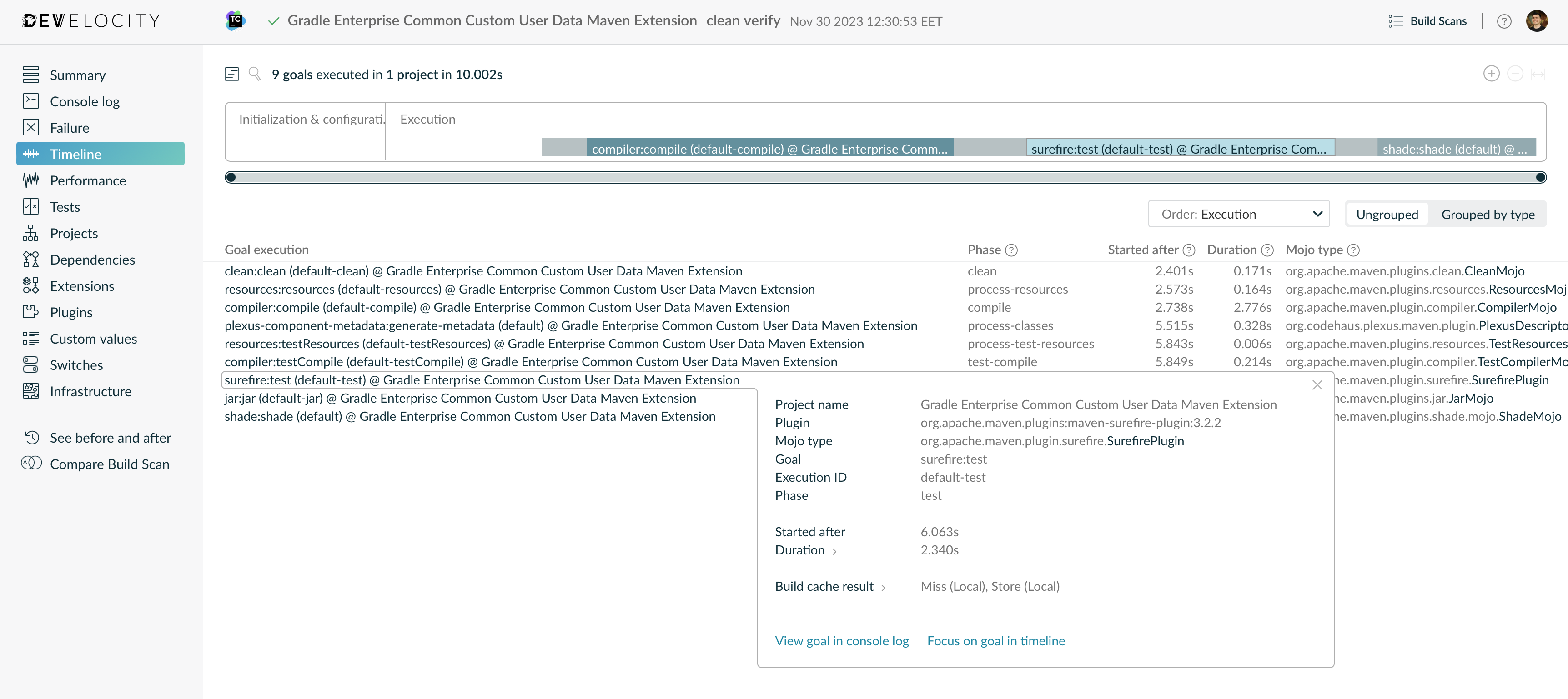1568x699 pixels.
Task: Click the goal details list icon
Action: 231,74
